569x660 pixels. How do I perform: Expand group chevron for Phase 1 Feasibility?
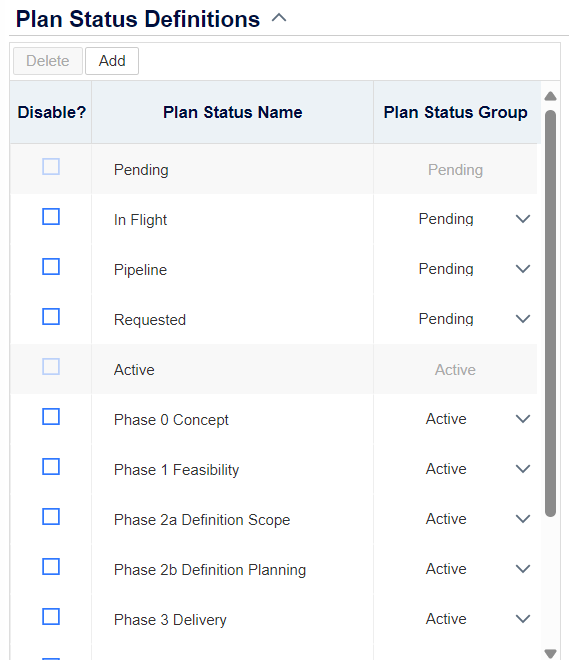(x=523, y=469)
